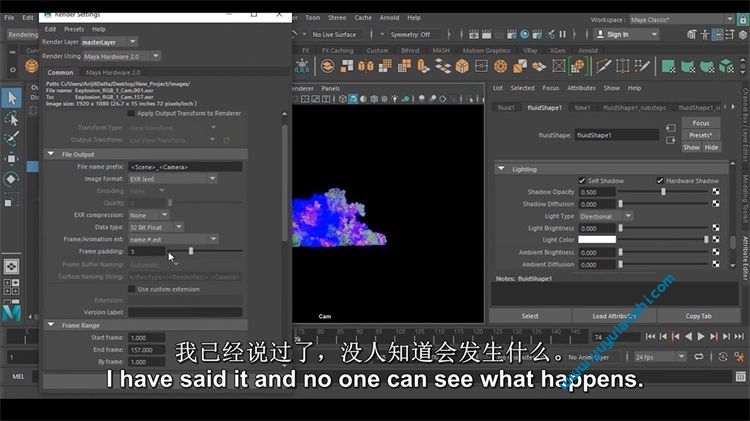The width and height of the screenshot is (750, 421).
Task: Open the Render Layer masterLayer dropdown
Action: pyautogui.click(x=110, y=42)
